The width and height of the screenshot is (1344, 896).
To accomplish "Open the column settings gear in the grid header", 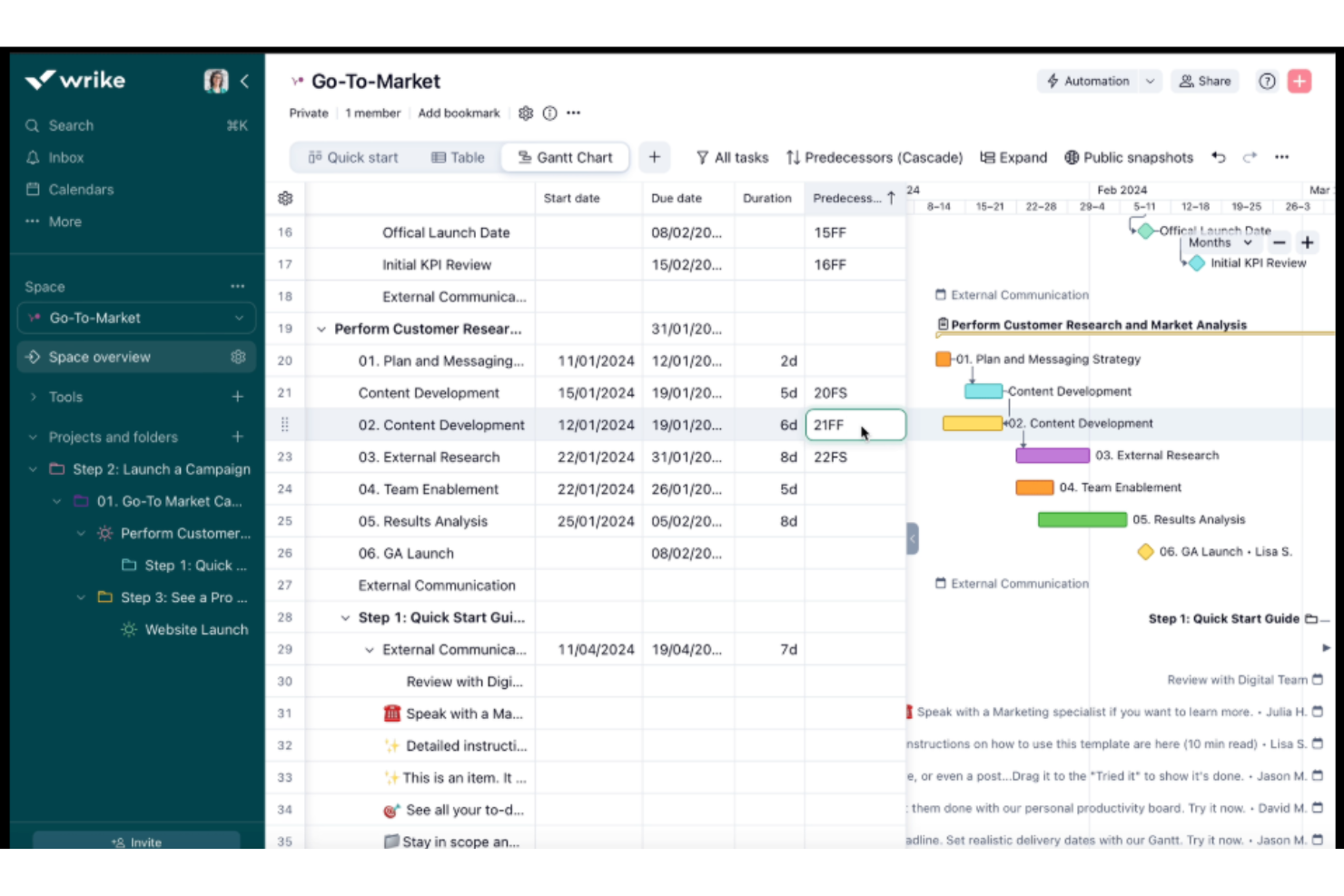I will [x=285, y=197].
